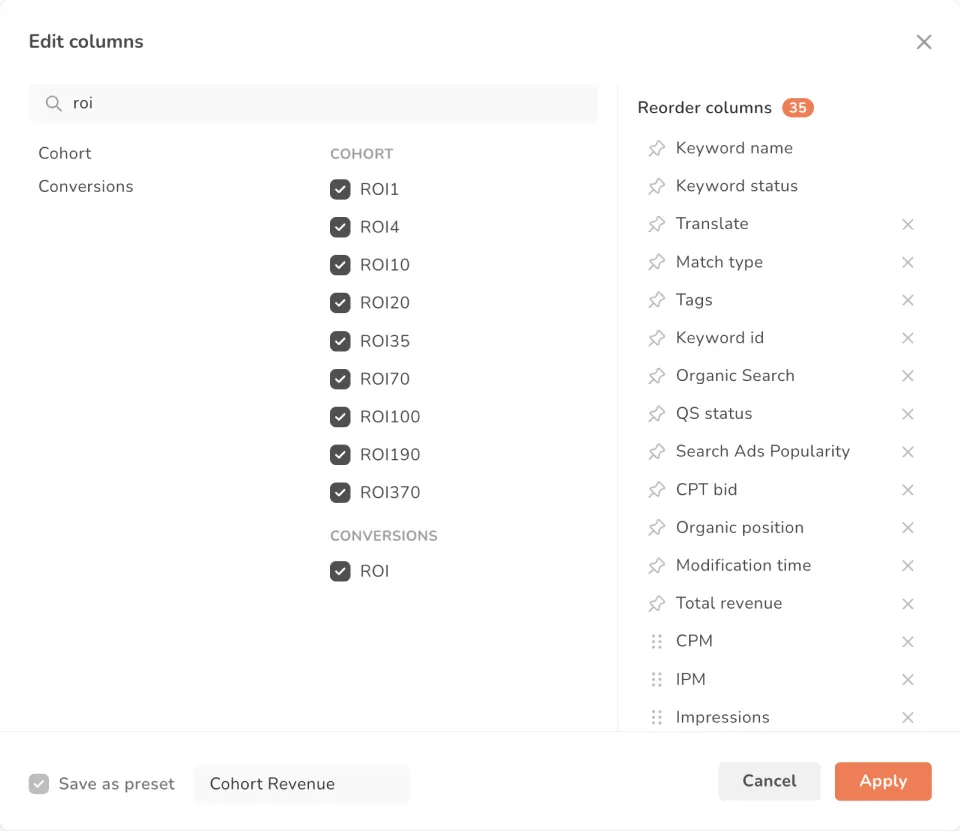Click the Cohort Revenue preset name field

[x=301, y=784]
